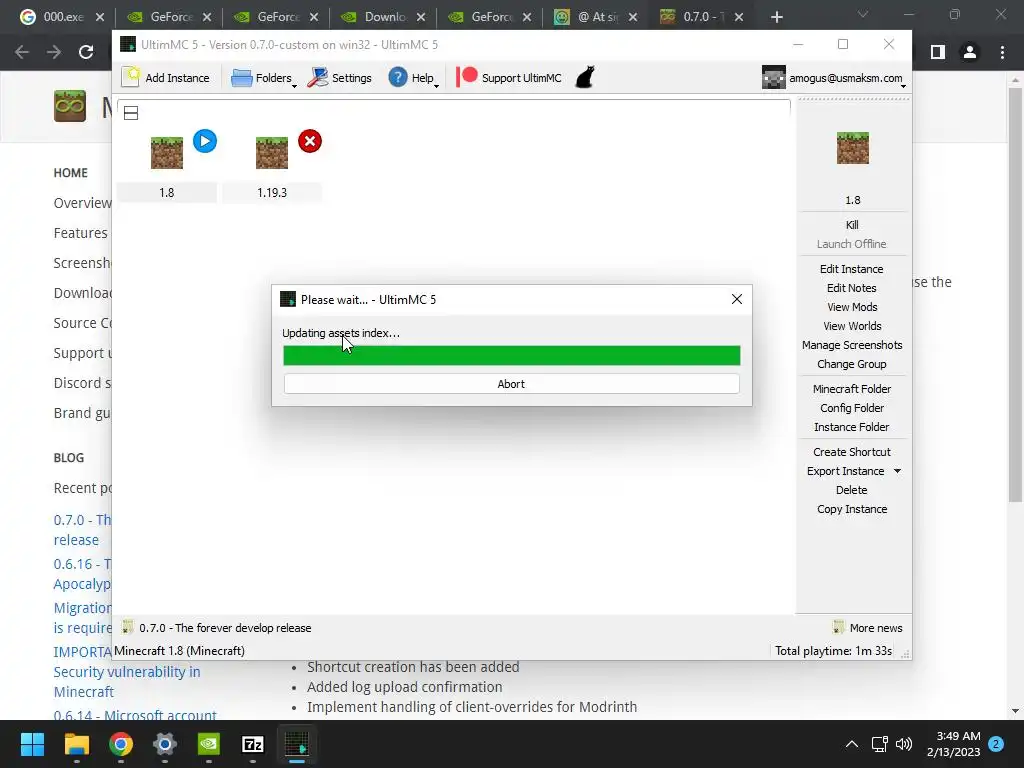Click the sidebar grass block instance icon
The image size is (1024, 768).
(853, 148)
